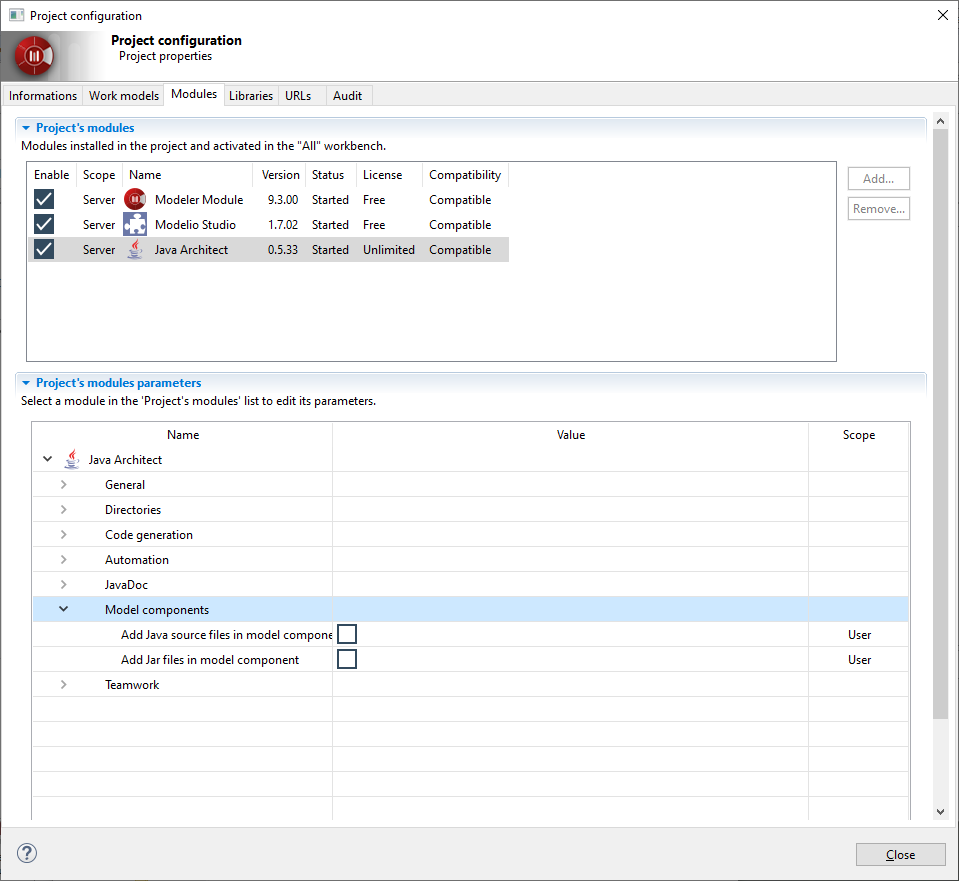Click User scope of Add Java source files row

pos(859,635)
